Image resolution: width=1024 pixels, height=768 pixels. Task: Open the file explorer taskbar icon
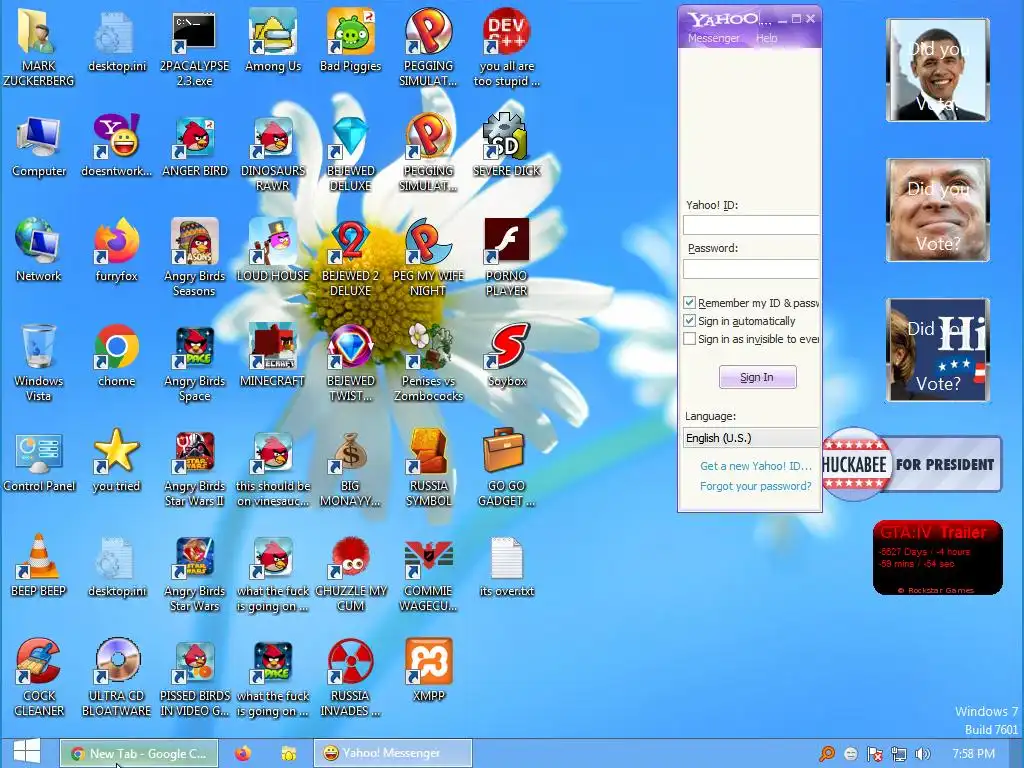(288, 753)
